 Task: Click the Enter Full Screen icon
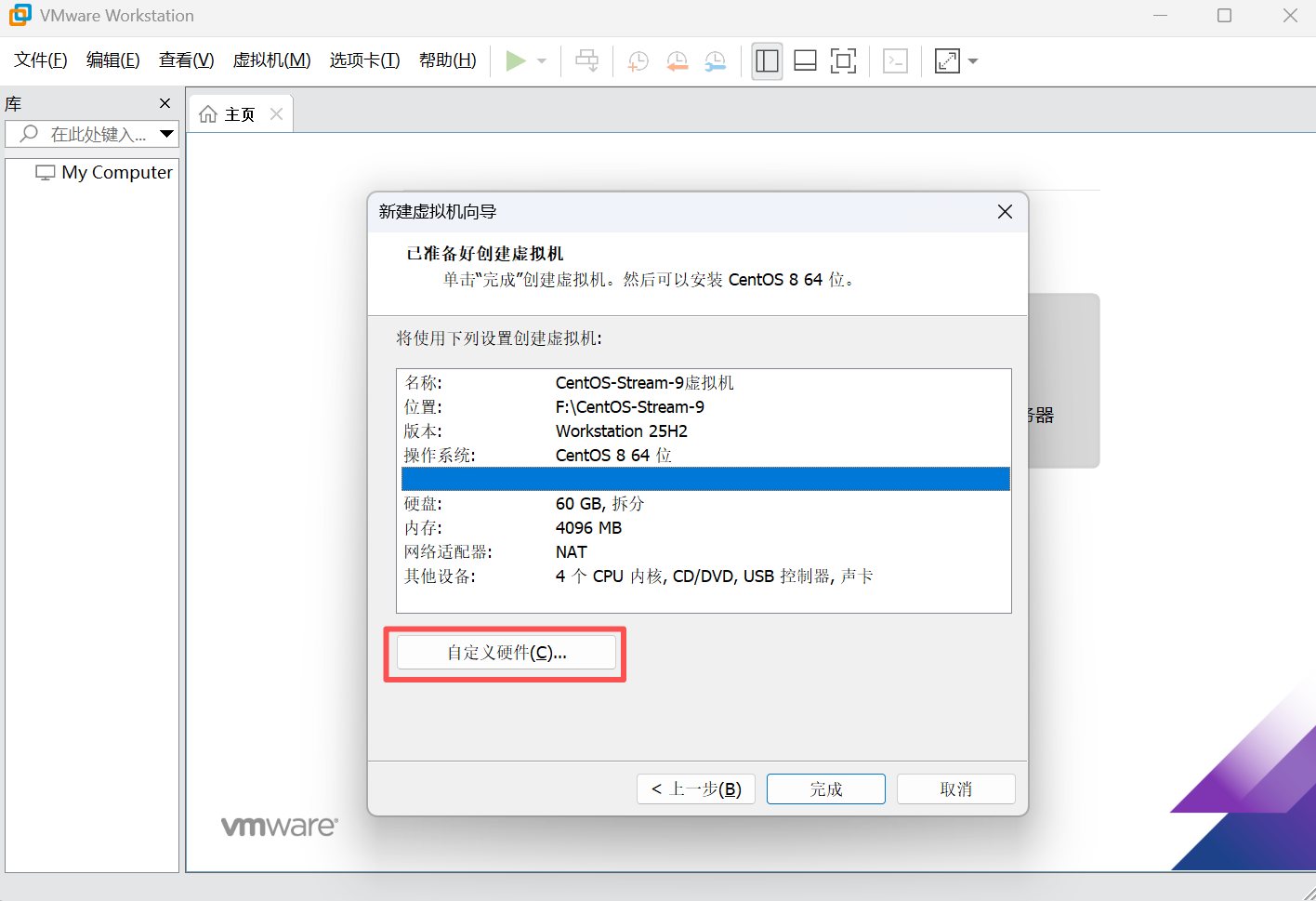[x=843, y=61]
